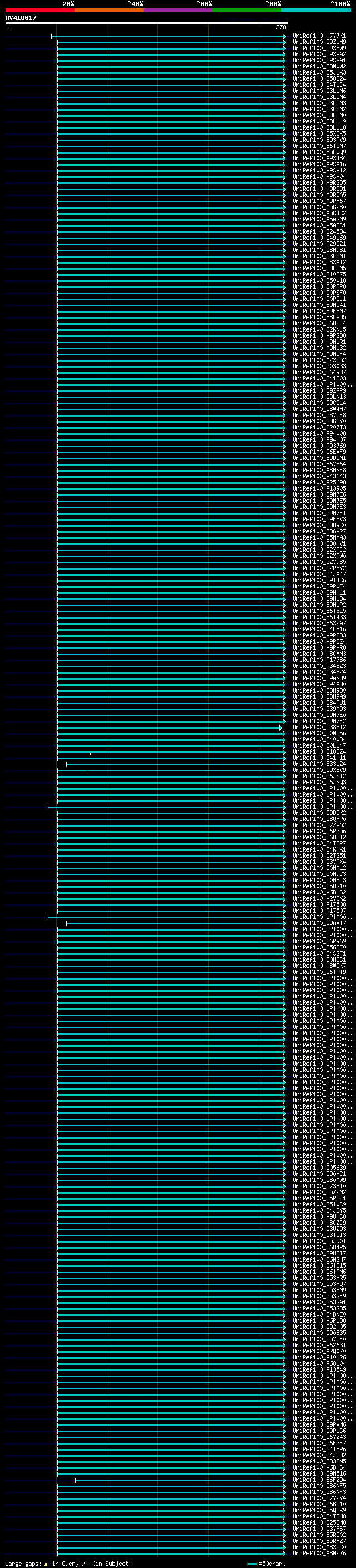
Task: Select the UniRef100_B4DNE0 label
Action: pos(319,1315)
